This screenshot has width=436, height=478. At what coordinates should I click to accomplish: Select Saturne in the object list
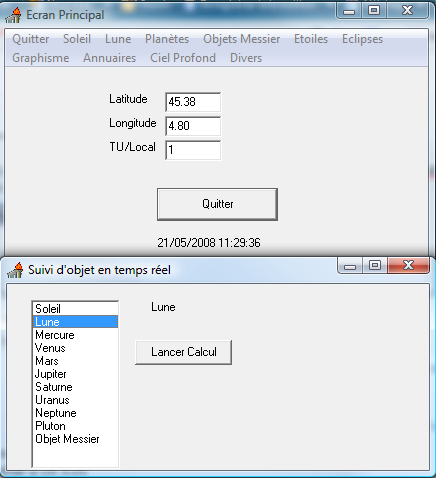[x=75, y=387]
